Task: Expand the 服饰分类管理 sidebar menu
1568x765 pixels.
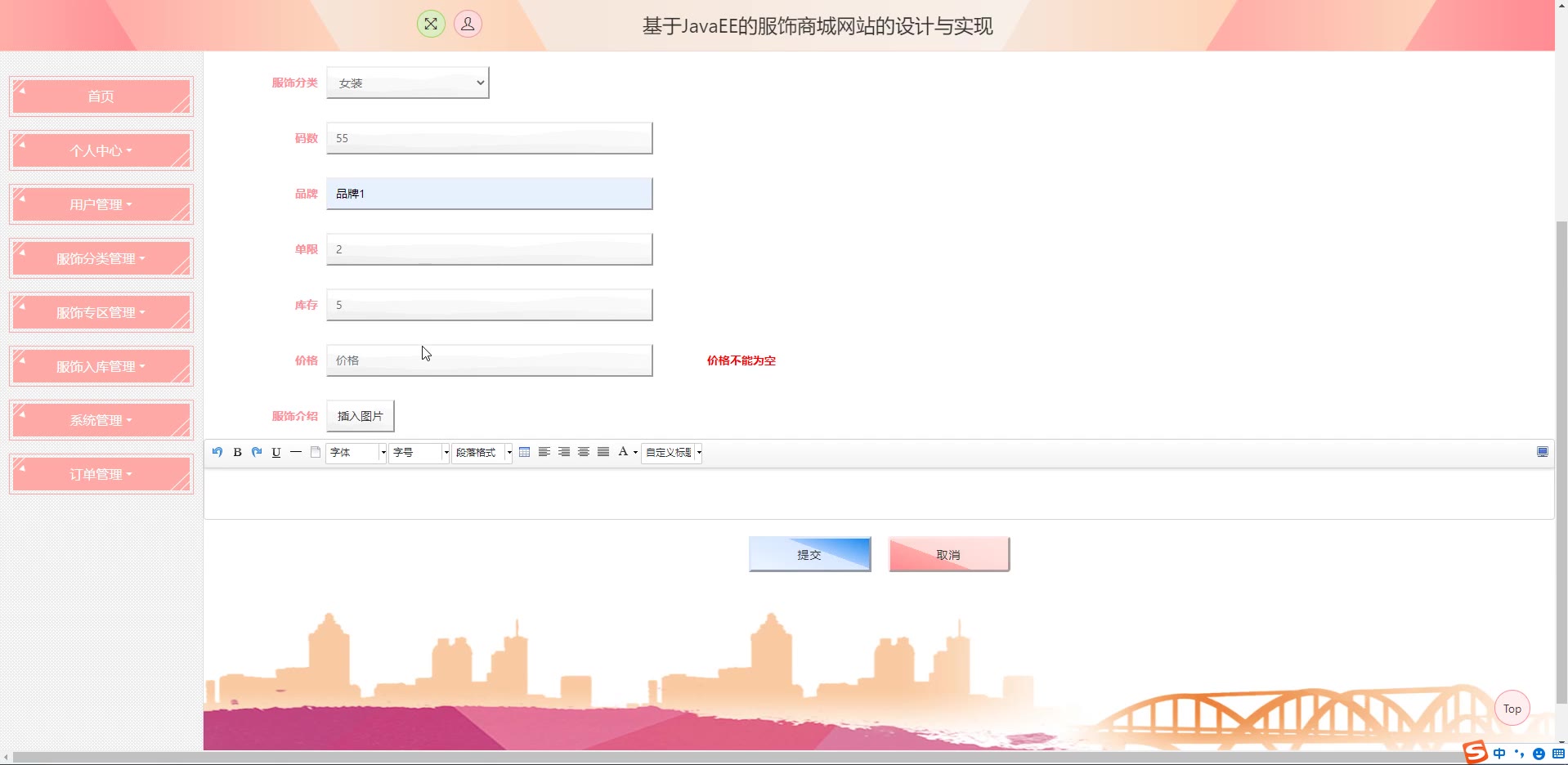Action: click(x=101, y=258)
